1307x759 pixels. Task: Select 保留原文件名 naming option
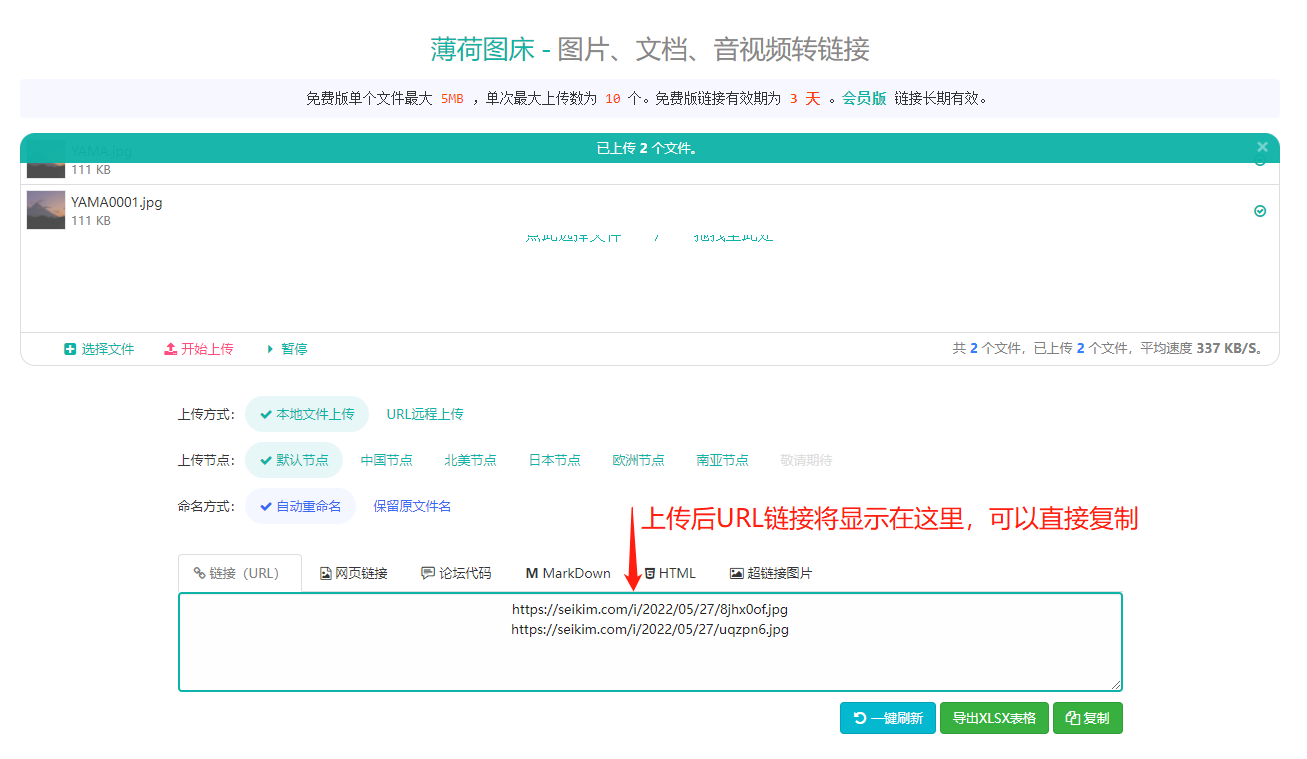click(x=412, y=506)
